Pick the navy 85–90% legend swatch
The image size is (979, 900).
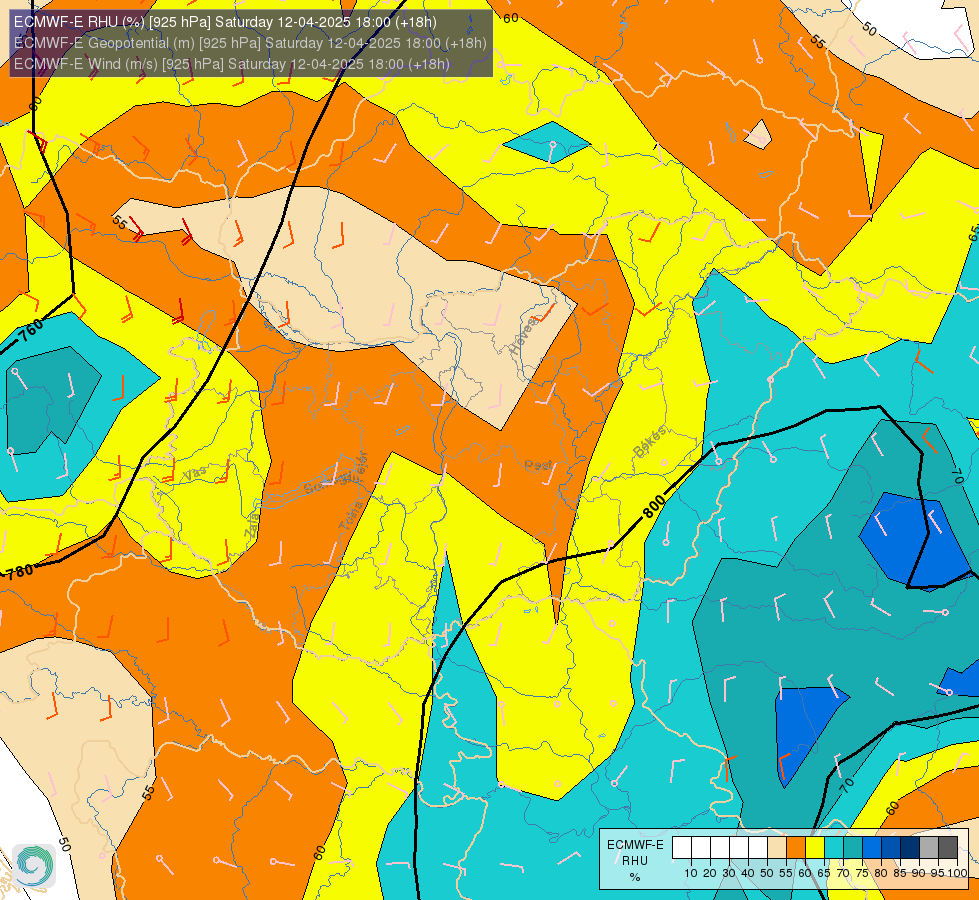click(910, 847)
